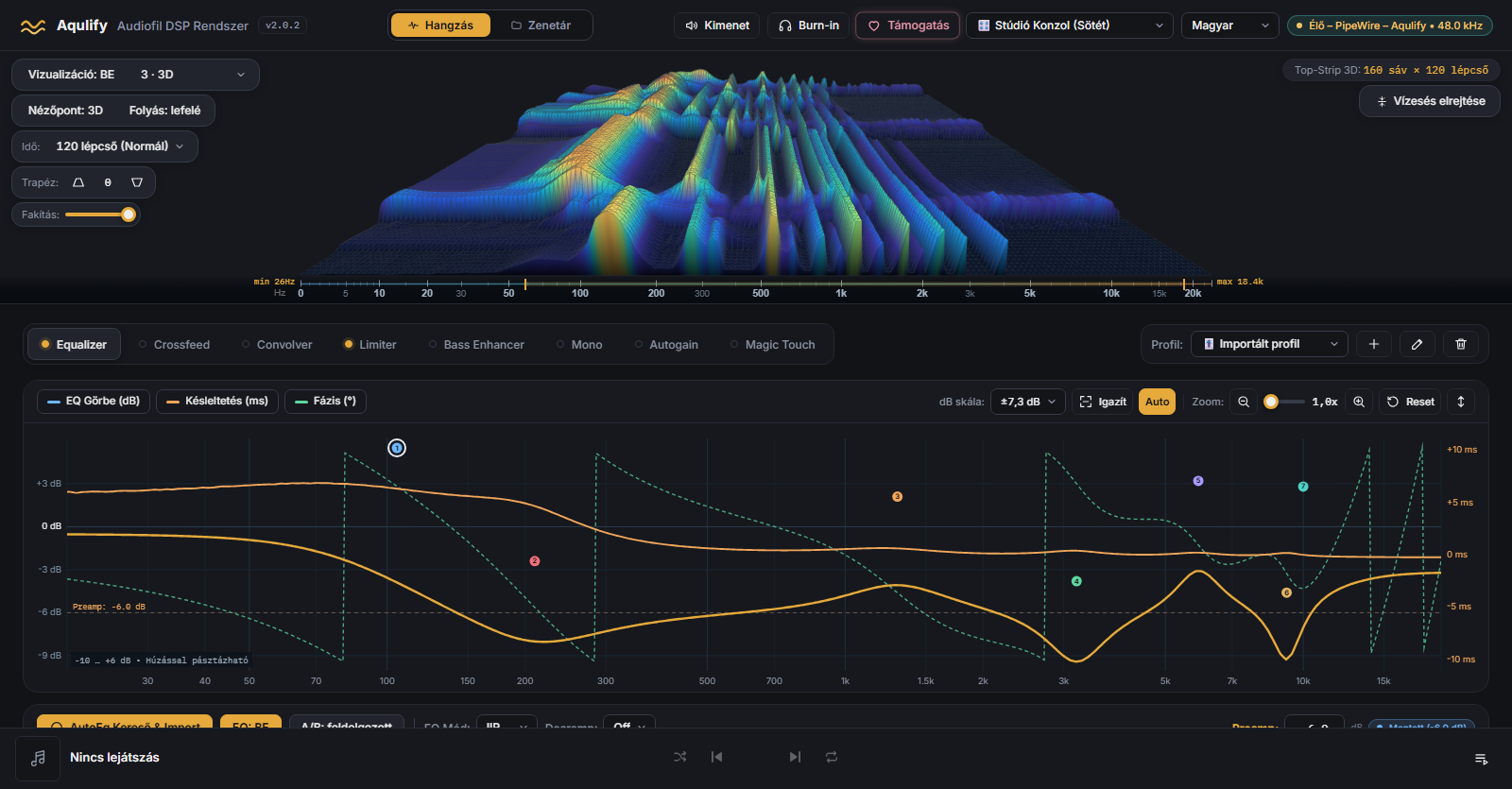Screen dimensions: 1512x789
Task: Select EQ band node 4
Action: pos(1076,581)
